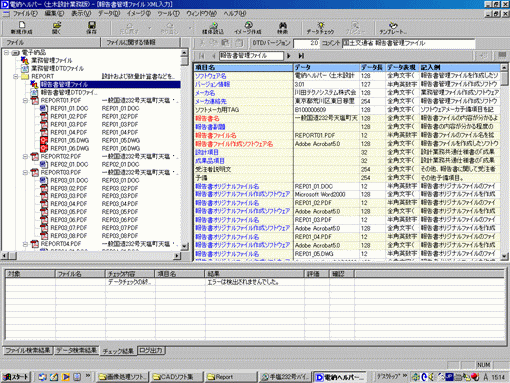Collapse the 電子納品 root node
Image resolution: width=510 pixels, height=383 pixels.
point(6,53)
